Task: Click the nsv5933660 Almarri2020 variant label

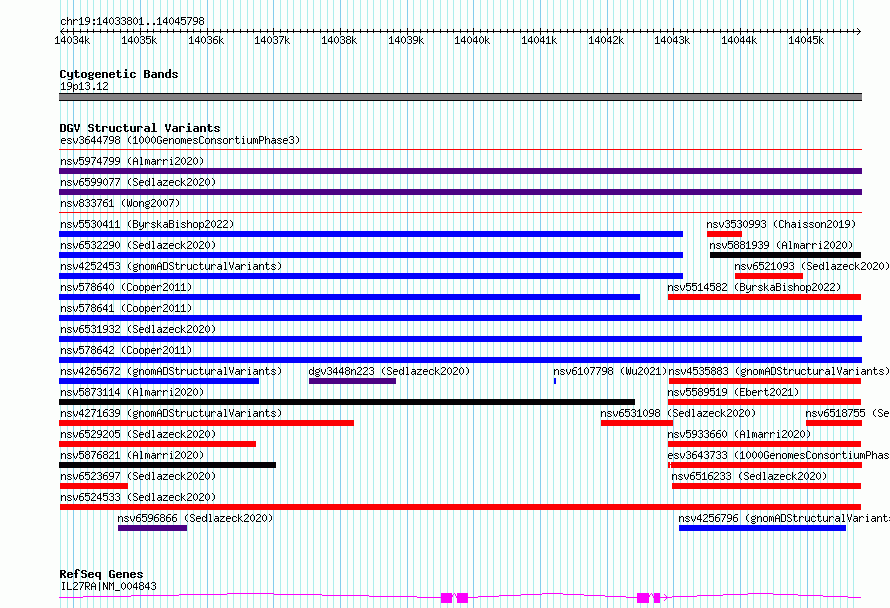Action: point(739,434)
